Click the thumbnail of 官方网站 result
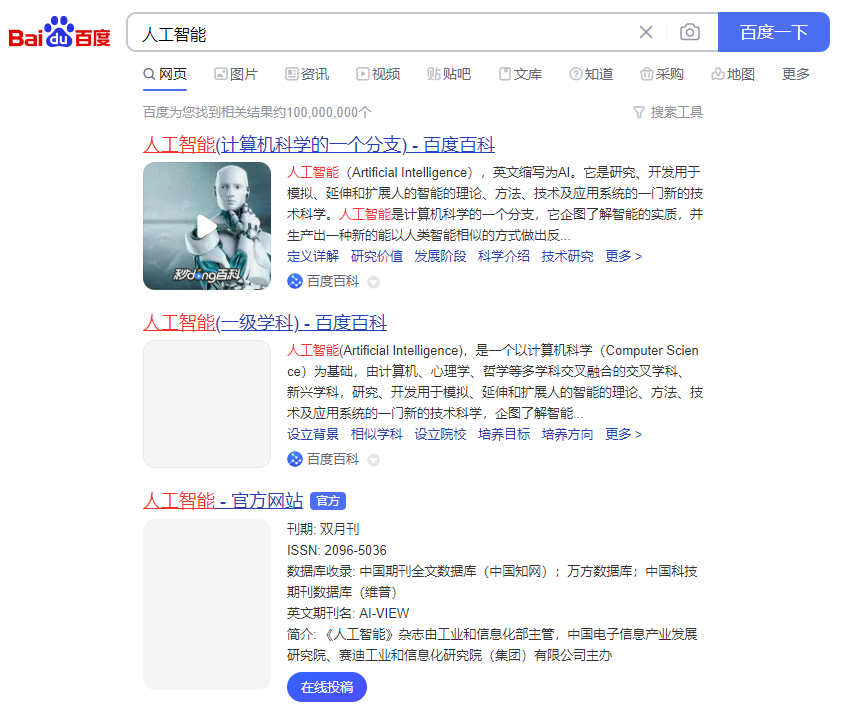This screenshot has height=710, width=851. 207,604
